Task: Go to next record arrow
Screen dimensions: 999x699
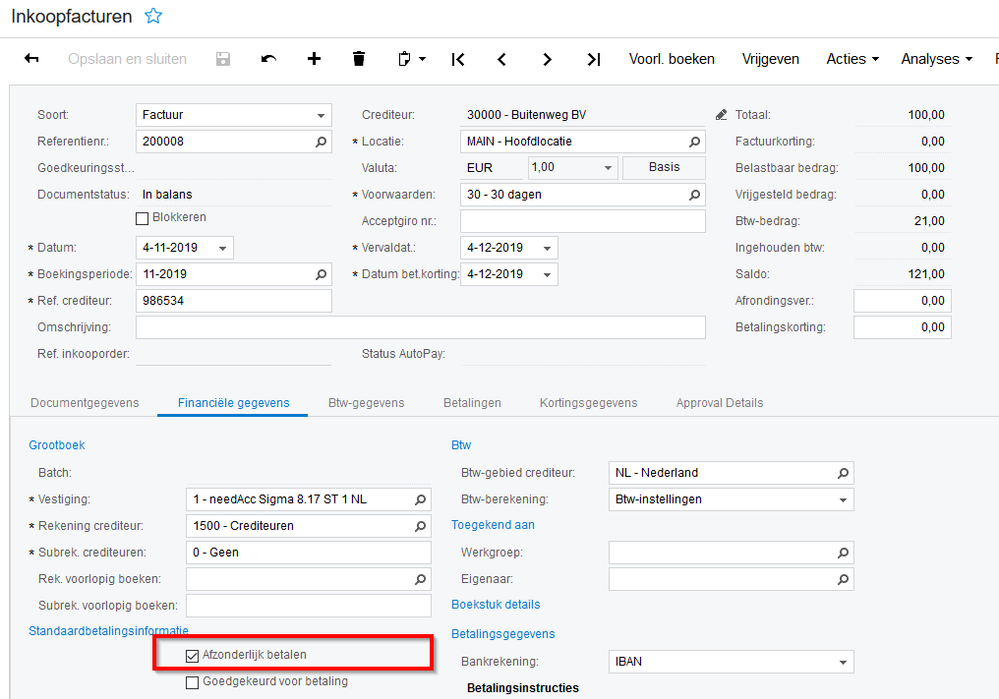Action: [547, 59]
